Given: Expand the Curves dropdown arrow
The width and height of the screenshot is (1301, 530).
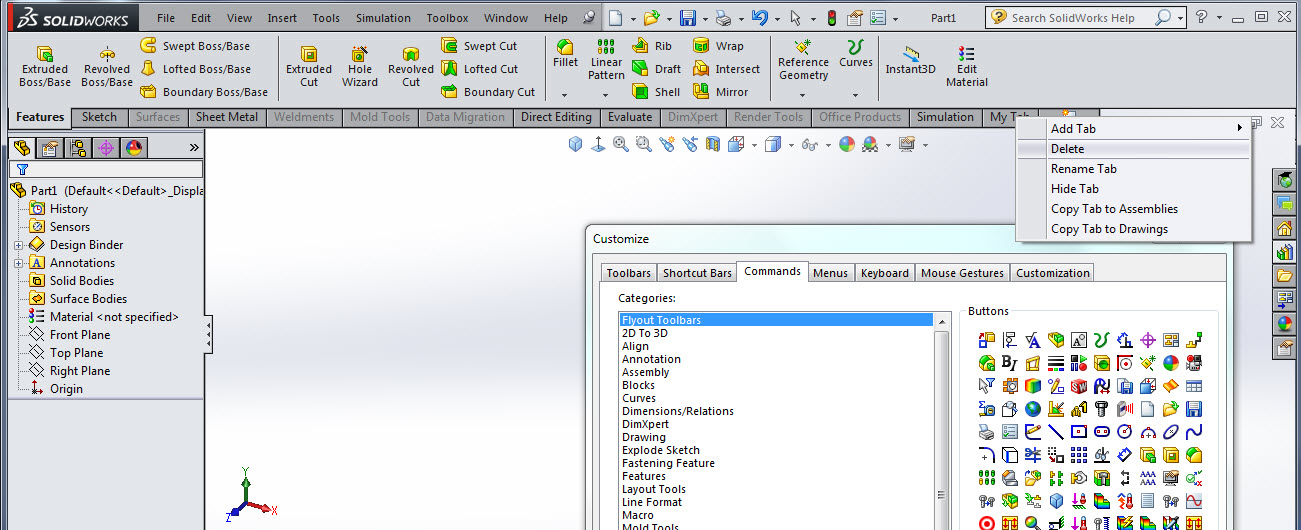Looking at the screenshot, I should 855,96.
